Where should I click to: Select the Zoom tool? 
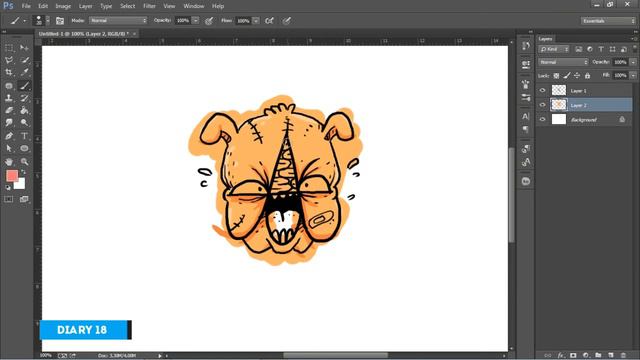pyautogui.click(x=24, y=162)
